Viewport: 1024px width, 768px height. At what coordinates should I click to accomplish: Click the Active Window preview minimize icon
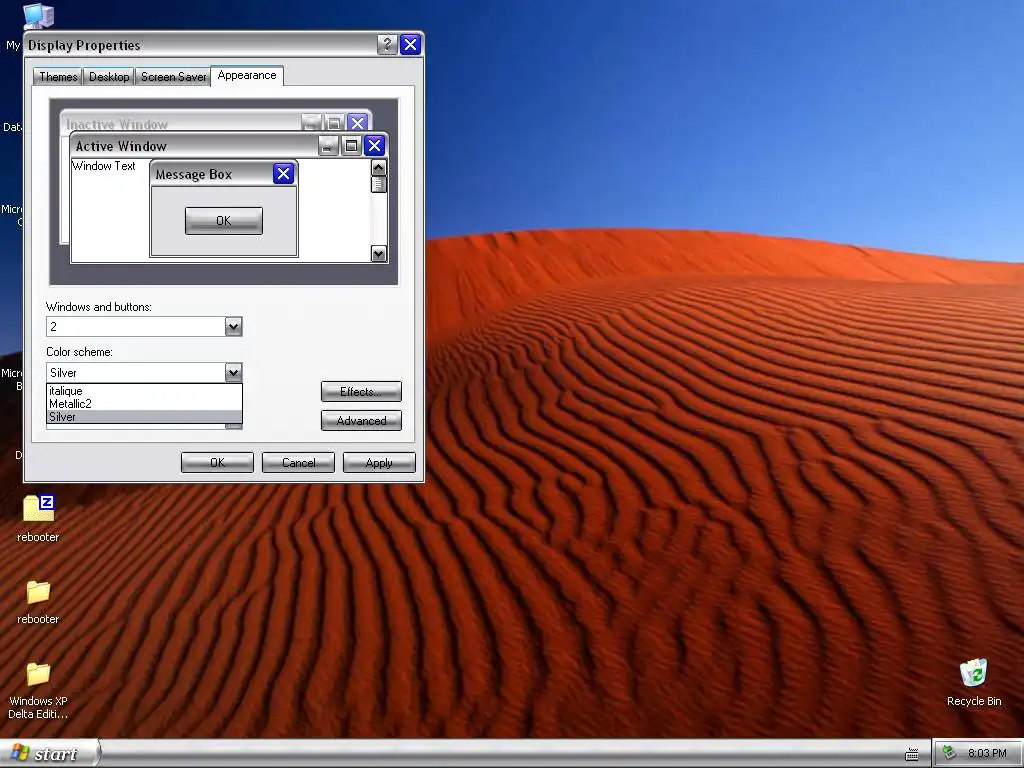tap(328, 146)
